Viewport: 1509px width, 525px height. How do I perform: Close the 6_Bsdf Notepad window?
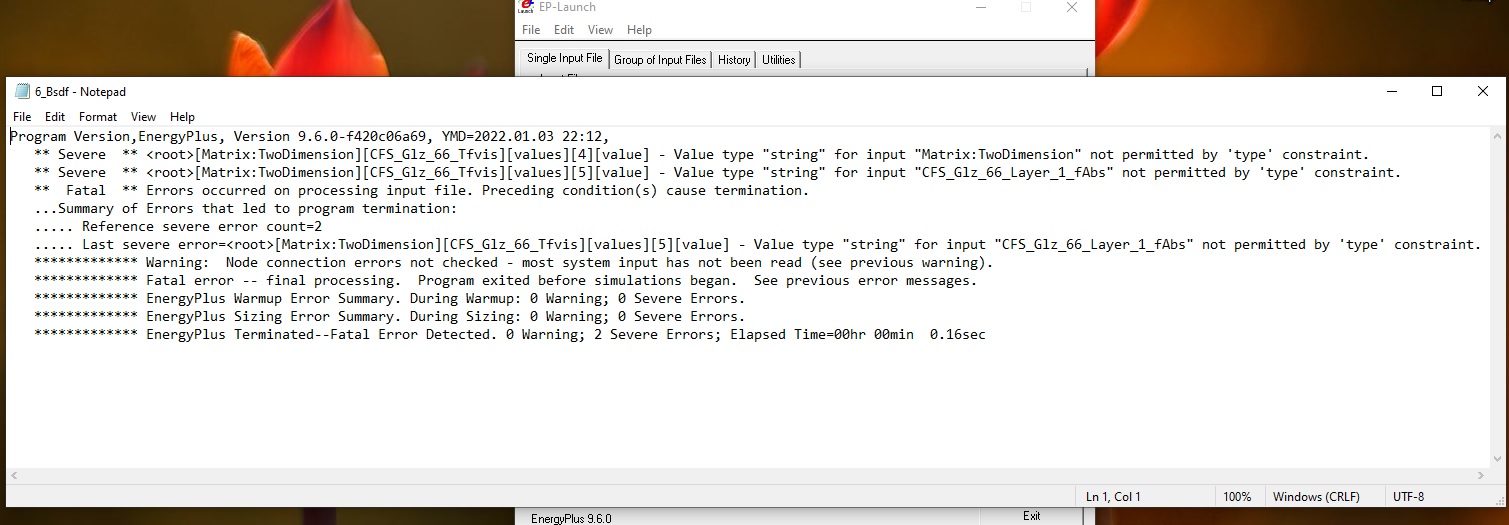pos(1482,92)
